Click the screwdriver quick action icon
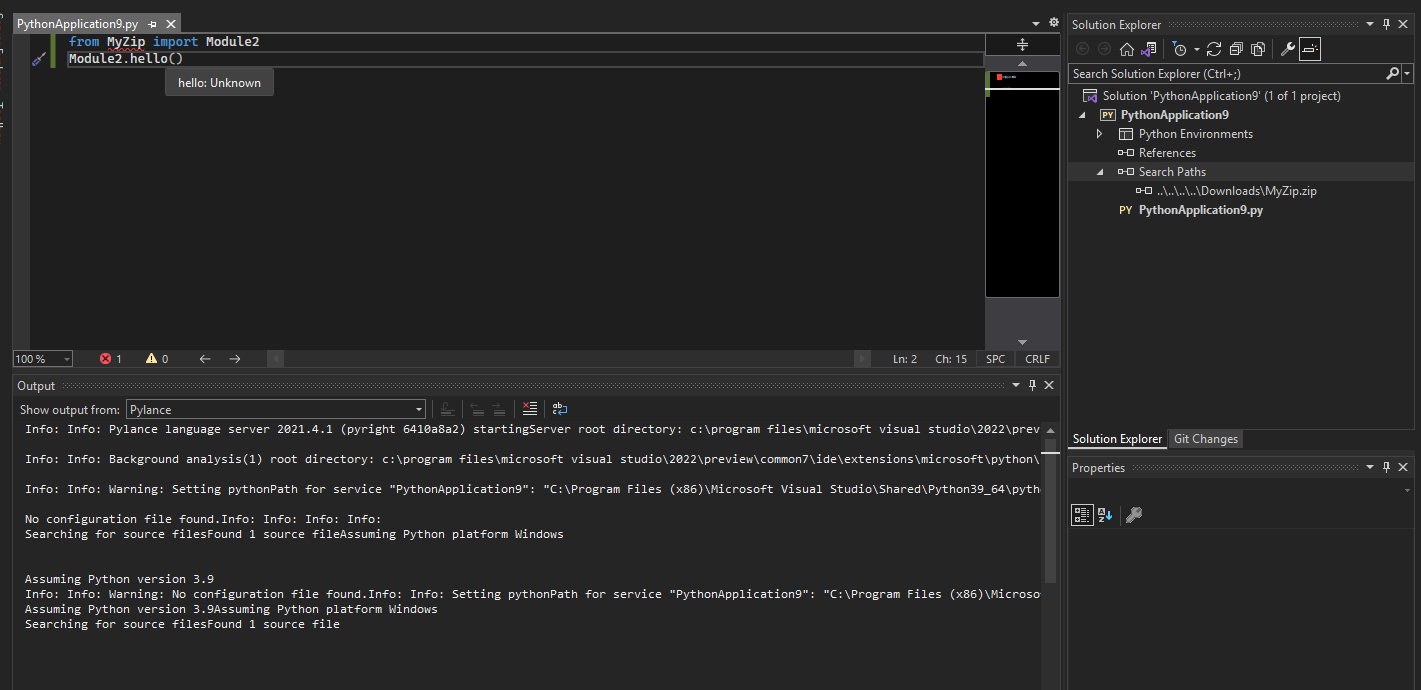The image size is (1421, 690). tap(39, 59)
